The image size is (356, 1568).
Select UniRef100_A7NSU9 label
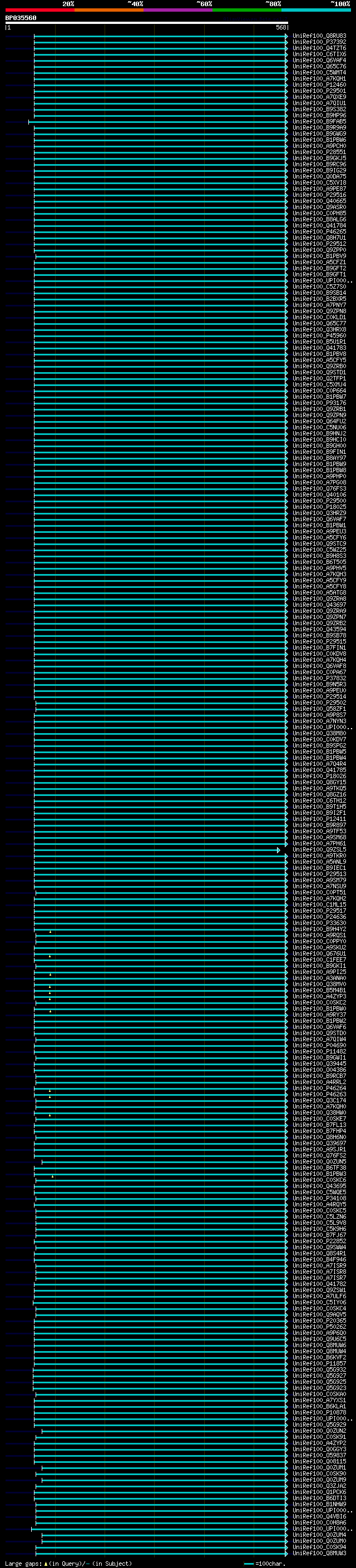(319, 886)
